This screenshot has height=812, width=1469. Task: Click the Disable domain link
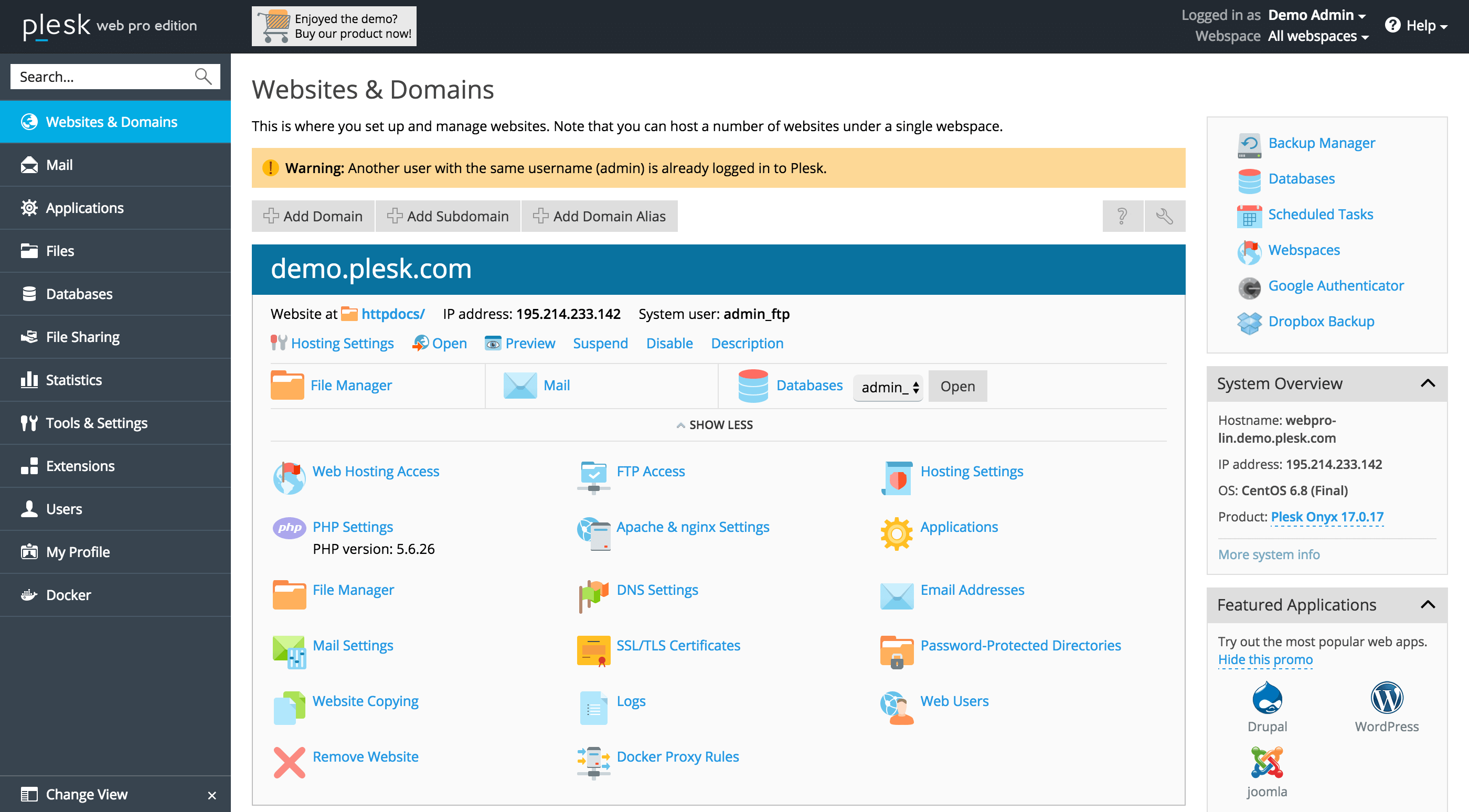[x=668, y=343]
